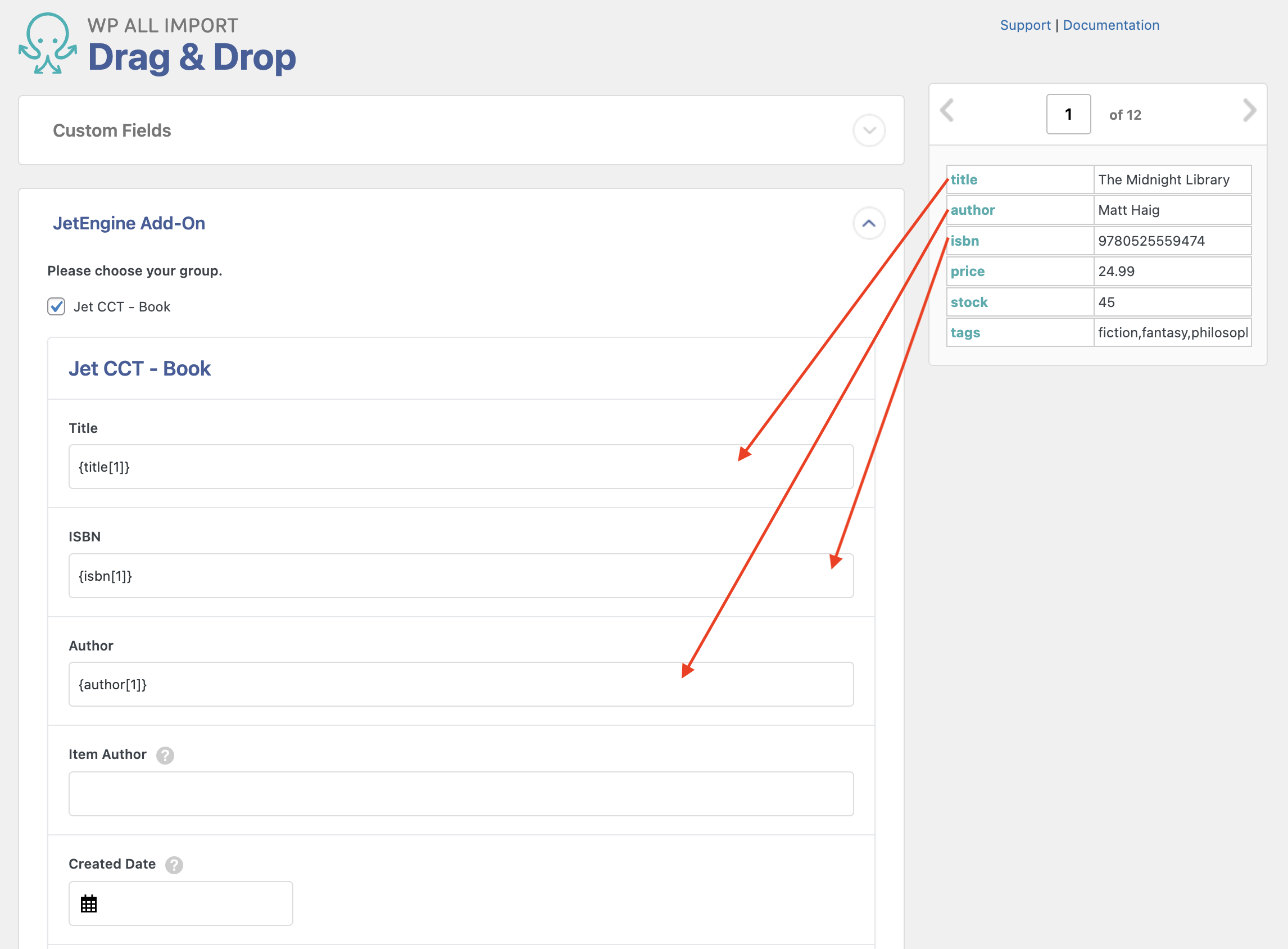
Task: Click the calendar icon in Created Date
Action: click(88, 903)
